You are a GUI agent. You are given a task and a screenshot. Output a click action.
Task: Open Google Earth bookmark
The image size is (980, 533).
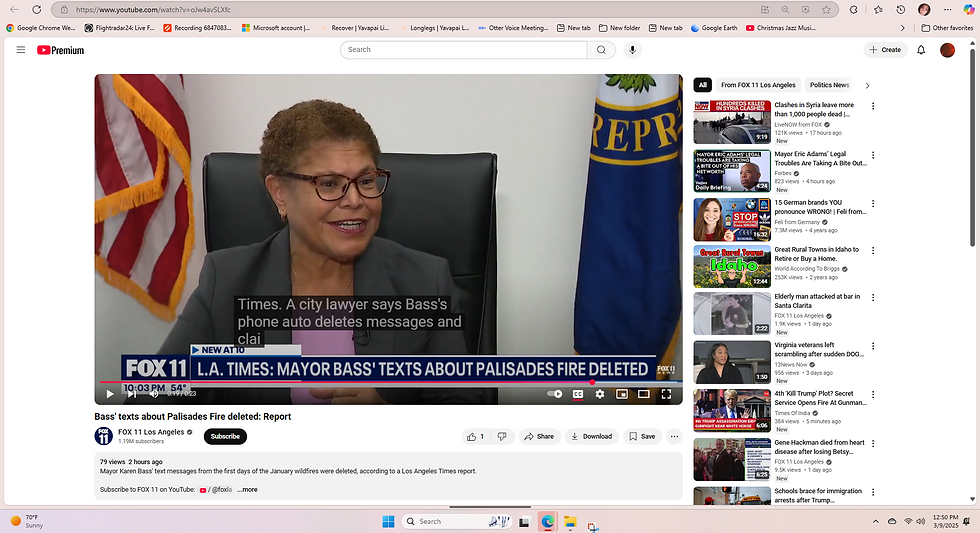(714, 27)
